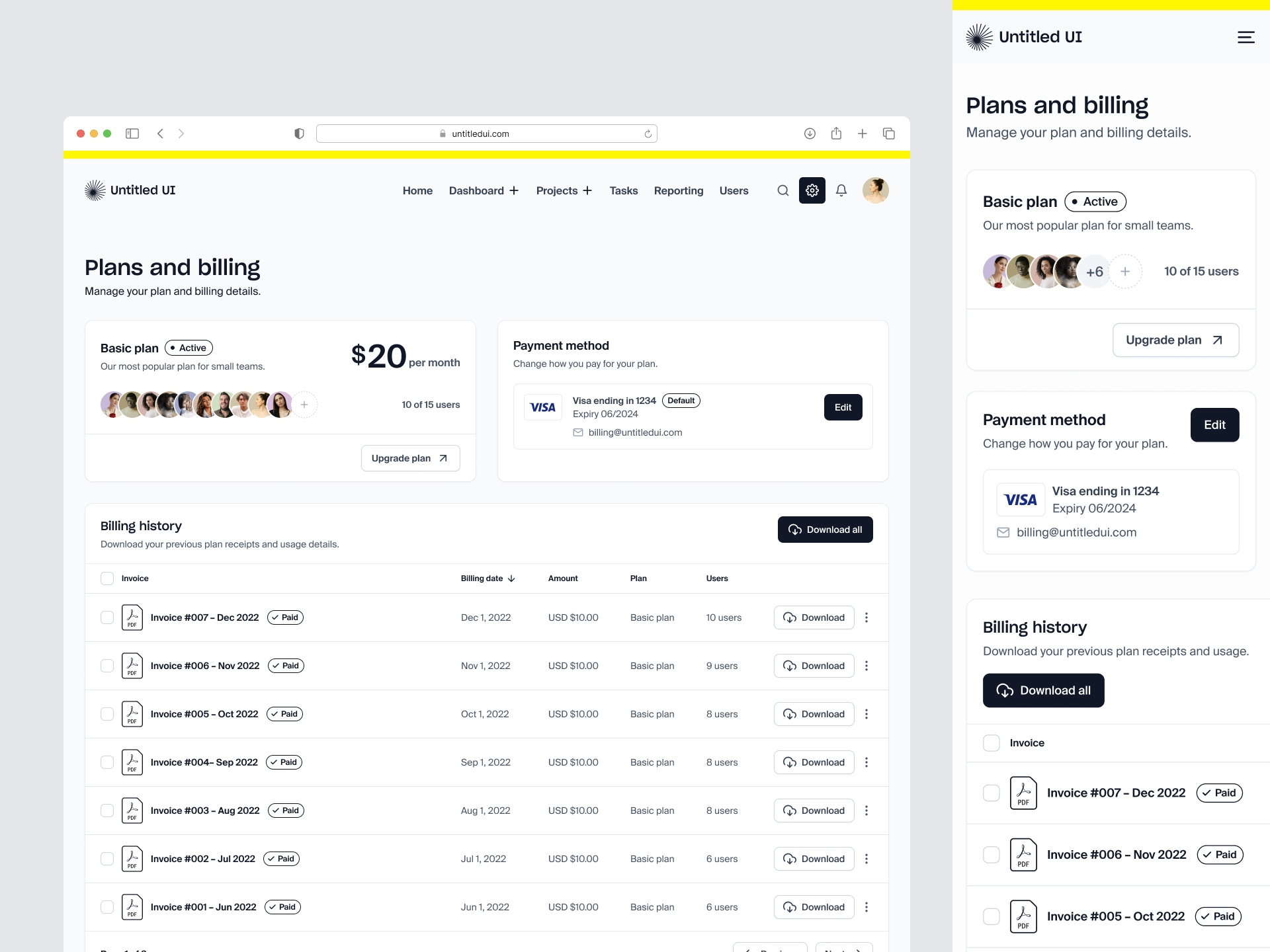This screenshot has width=1270, height=952.
Task: Toggle the Billing date sort arrow
Action: pos(511,578)
